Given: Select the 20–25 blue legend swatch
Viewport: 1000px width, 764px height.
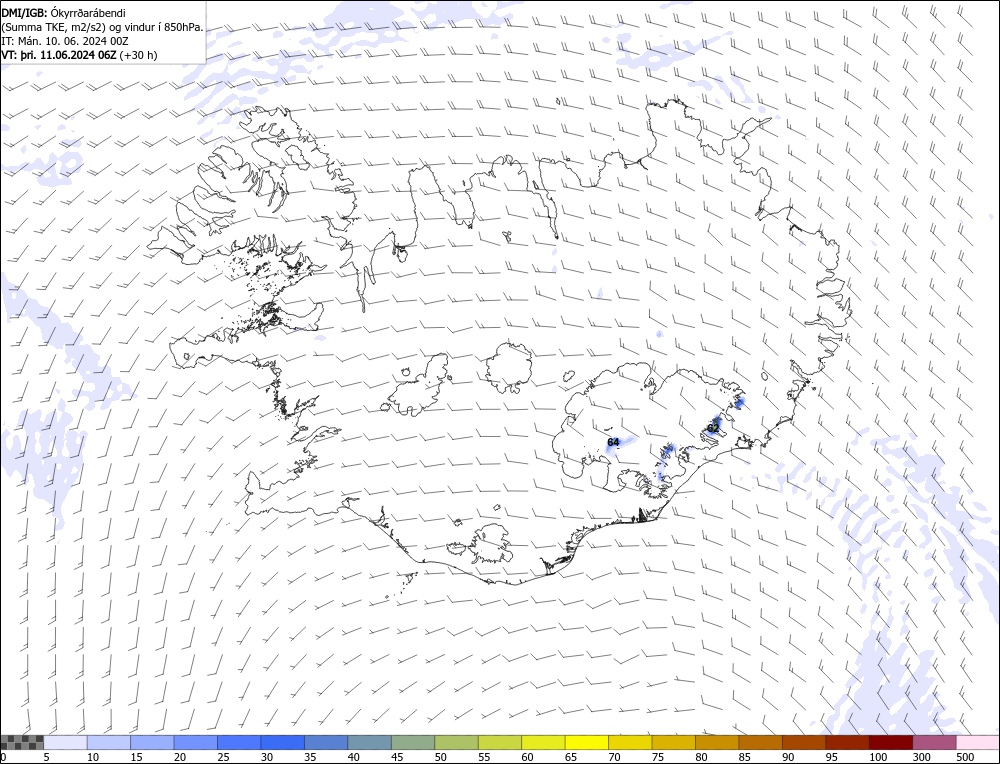Looking at the screenshot, I should [196, 742].
